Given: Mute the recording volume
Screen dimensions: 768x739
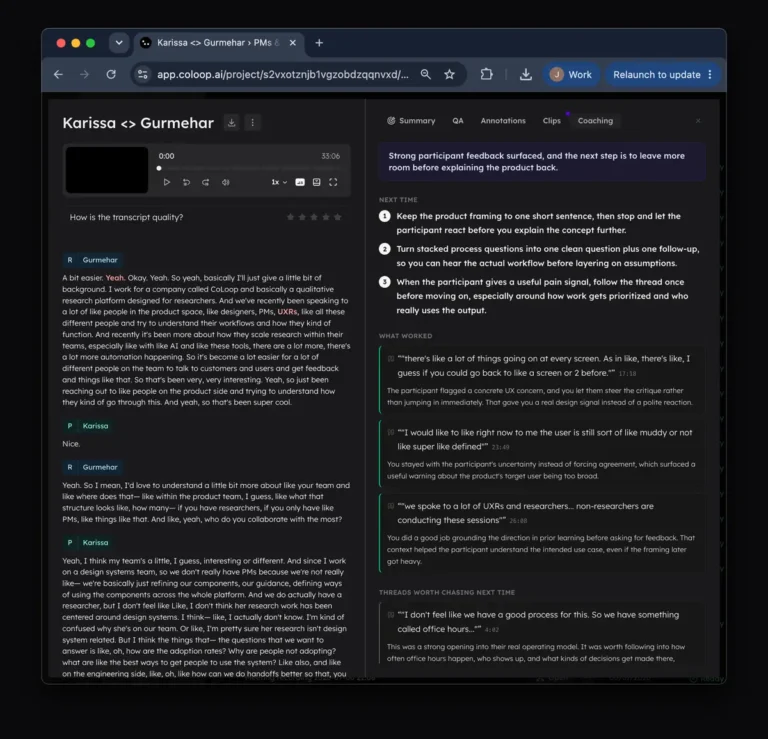Looking at the screenshot, I should 225,182.
